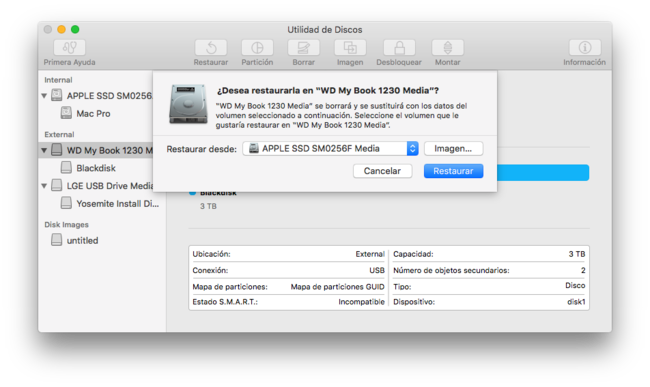The image size is (650, 387).
Task: Open the Restaurar desde source dropdown
Action: [x=330, y=148]
